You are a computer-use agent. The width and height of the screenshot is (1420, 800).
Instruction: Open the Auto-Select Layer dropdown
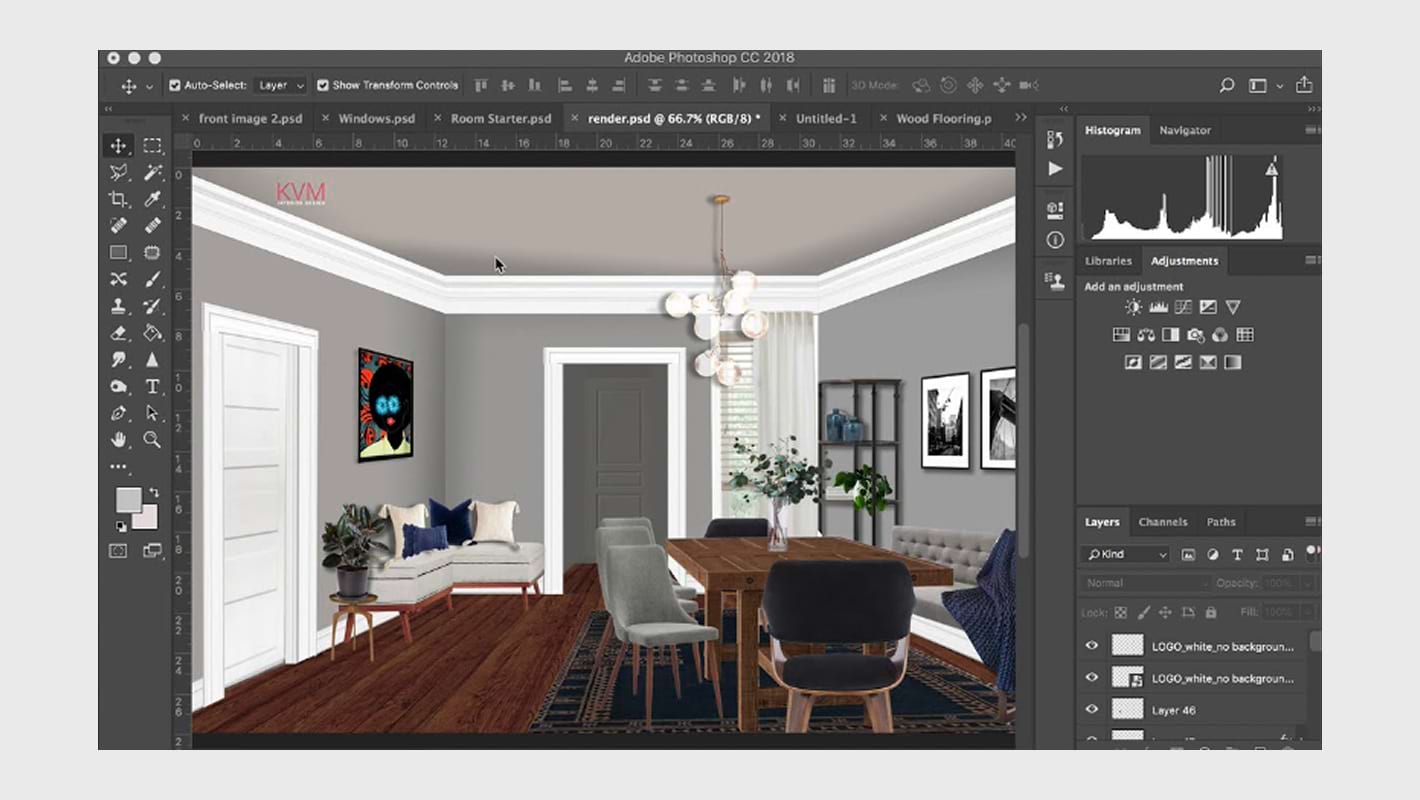pyautogui.click(x=281, y=86)
